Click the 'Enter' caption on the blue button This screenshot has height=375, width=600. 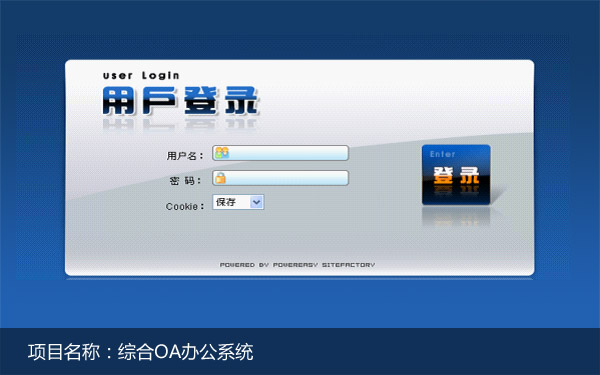442,154
